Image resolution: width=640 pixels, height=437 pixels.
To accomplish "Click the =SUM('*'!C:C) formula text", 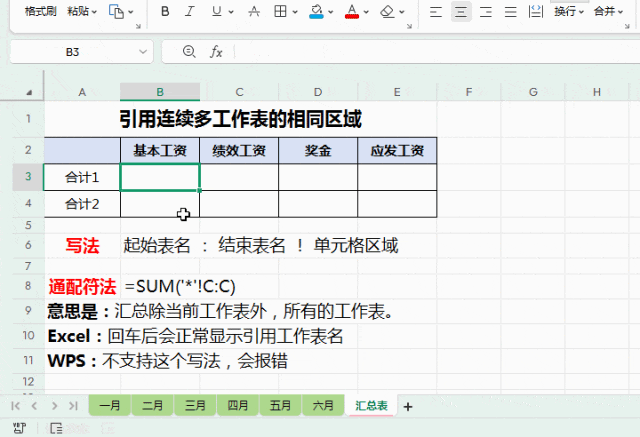I will [180, 286].
